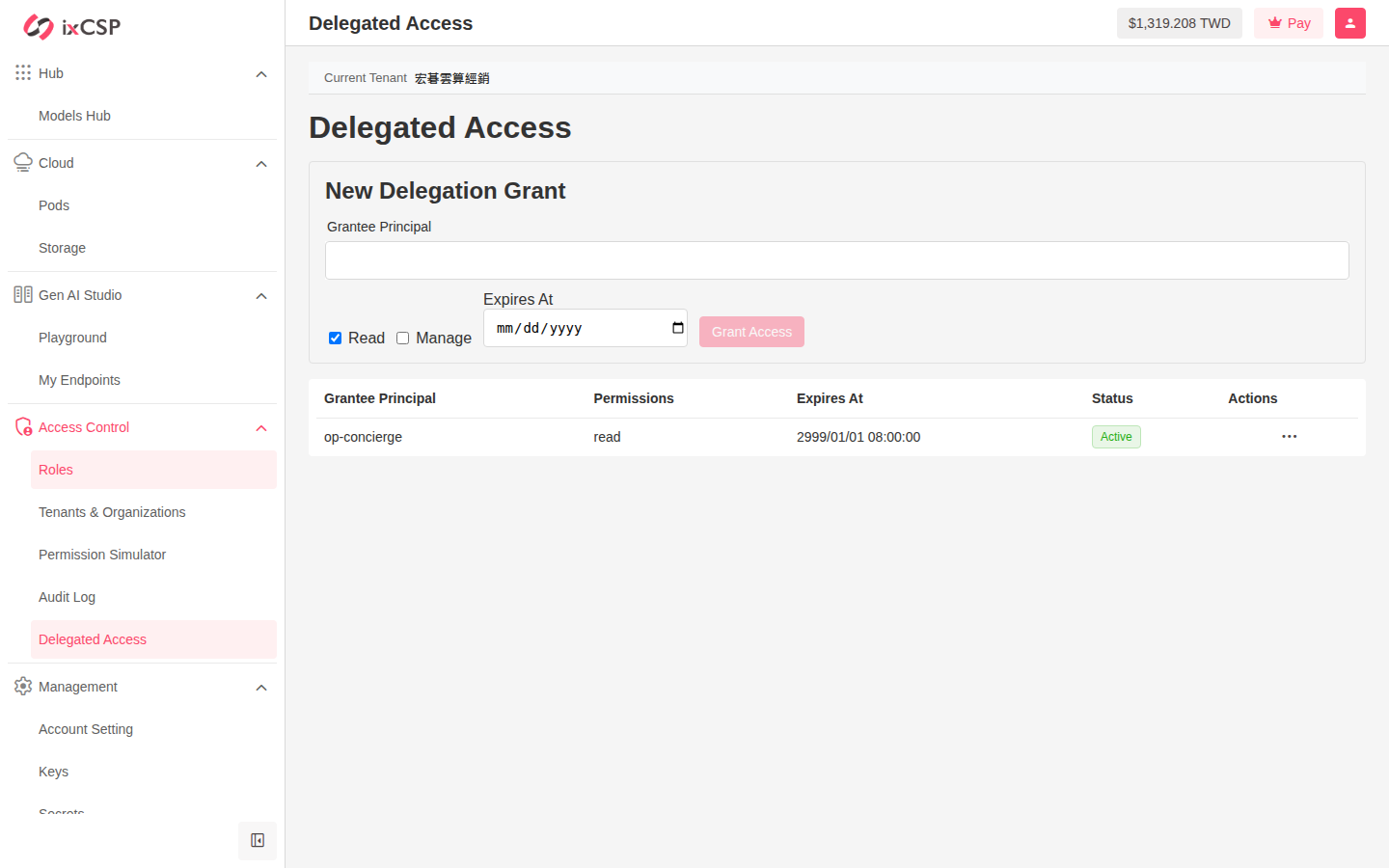Enable the Manage permission checkbox
The width and height of the screenshot is (1389, 868).
tap(402, 339)
